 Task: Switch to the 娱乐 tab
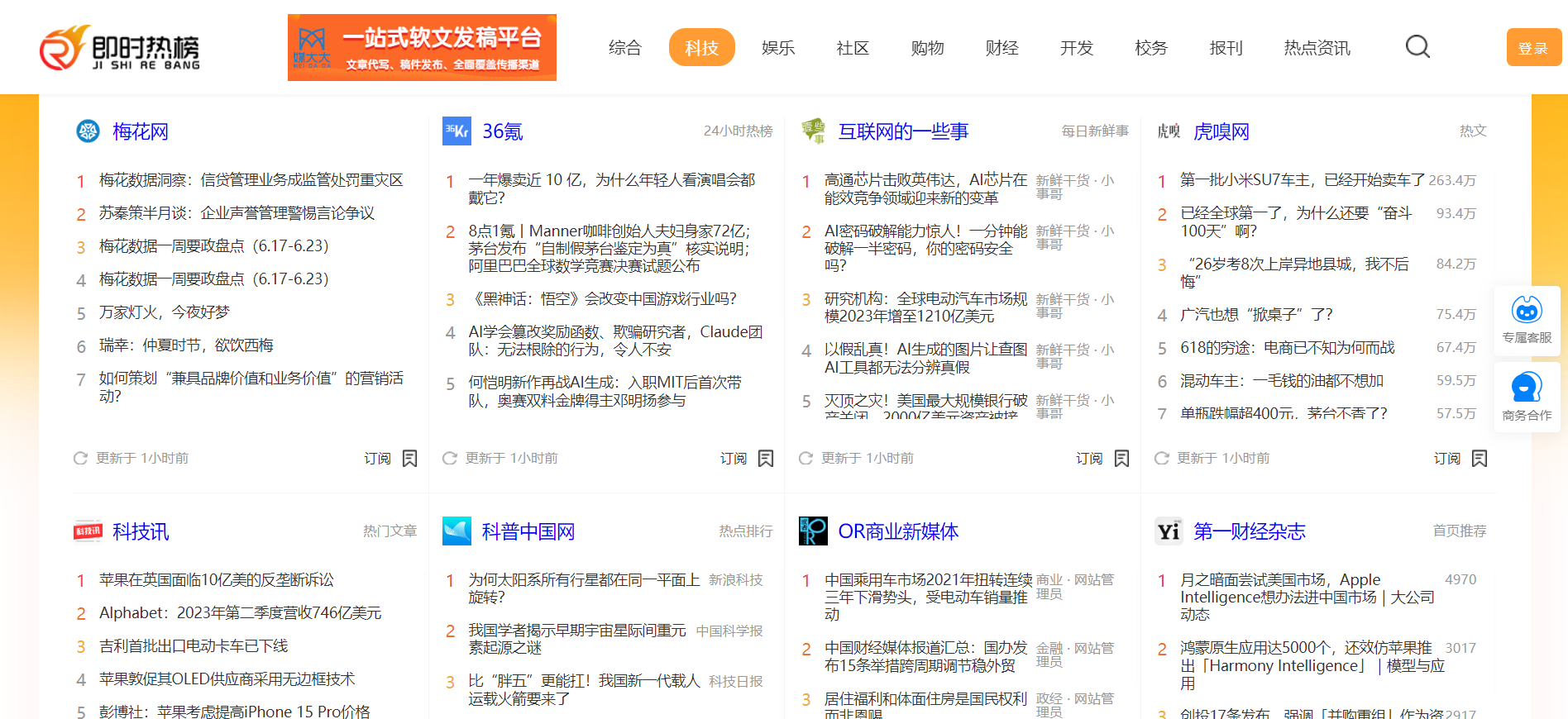(778, 48)
